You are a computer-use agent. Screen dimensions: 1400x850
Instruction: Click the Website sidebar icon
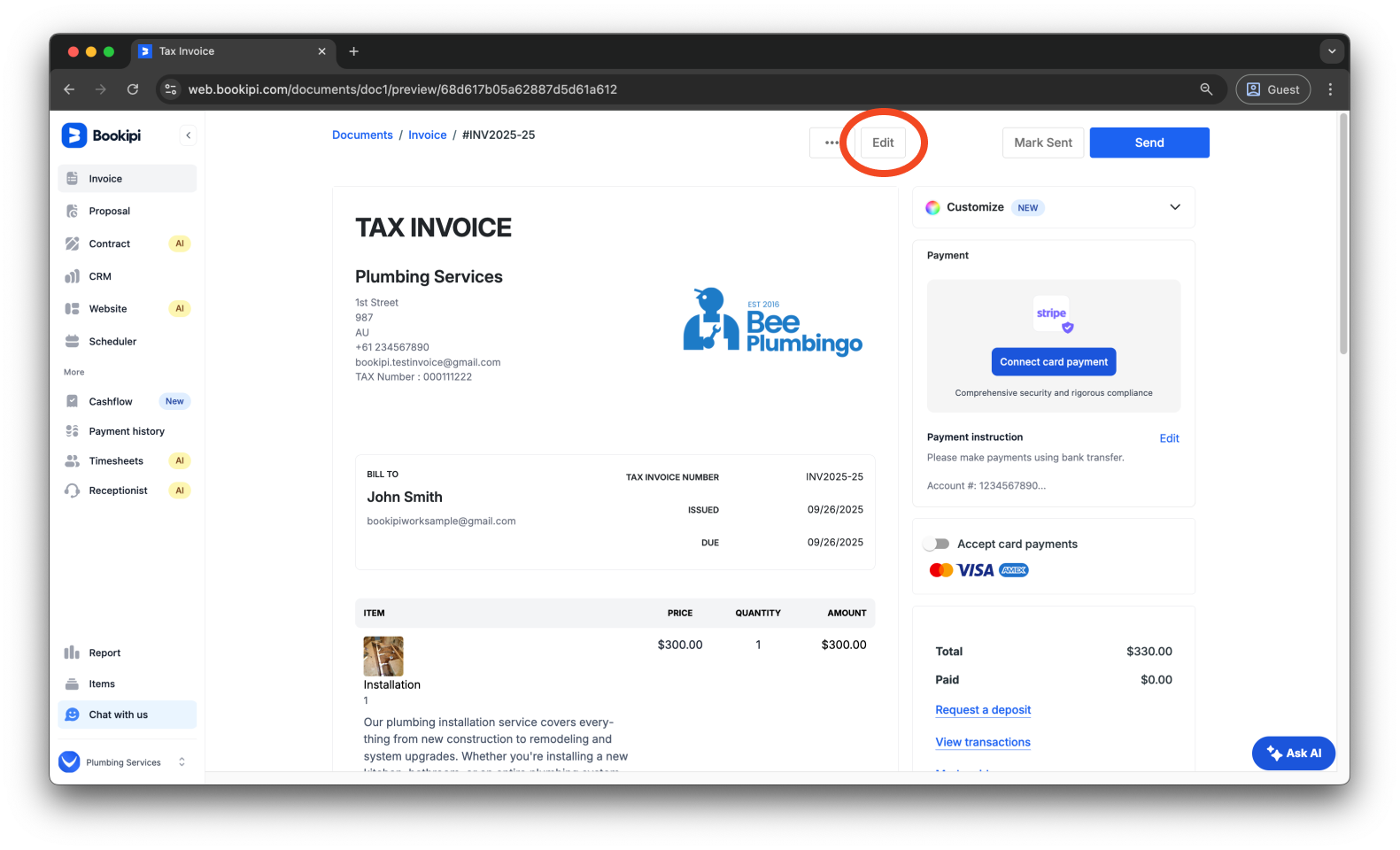(x=73, y=309)
